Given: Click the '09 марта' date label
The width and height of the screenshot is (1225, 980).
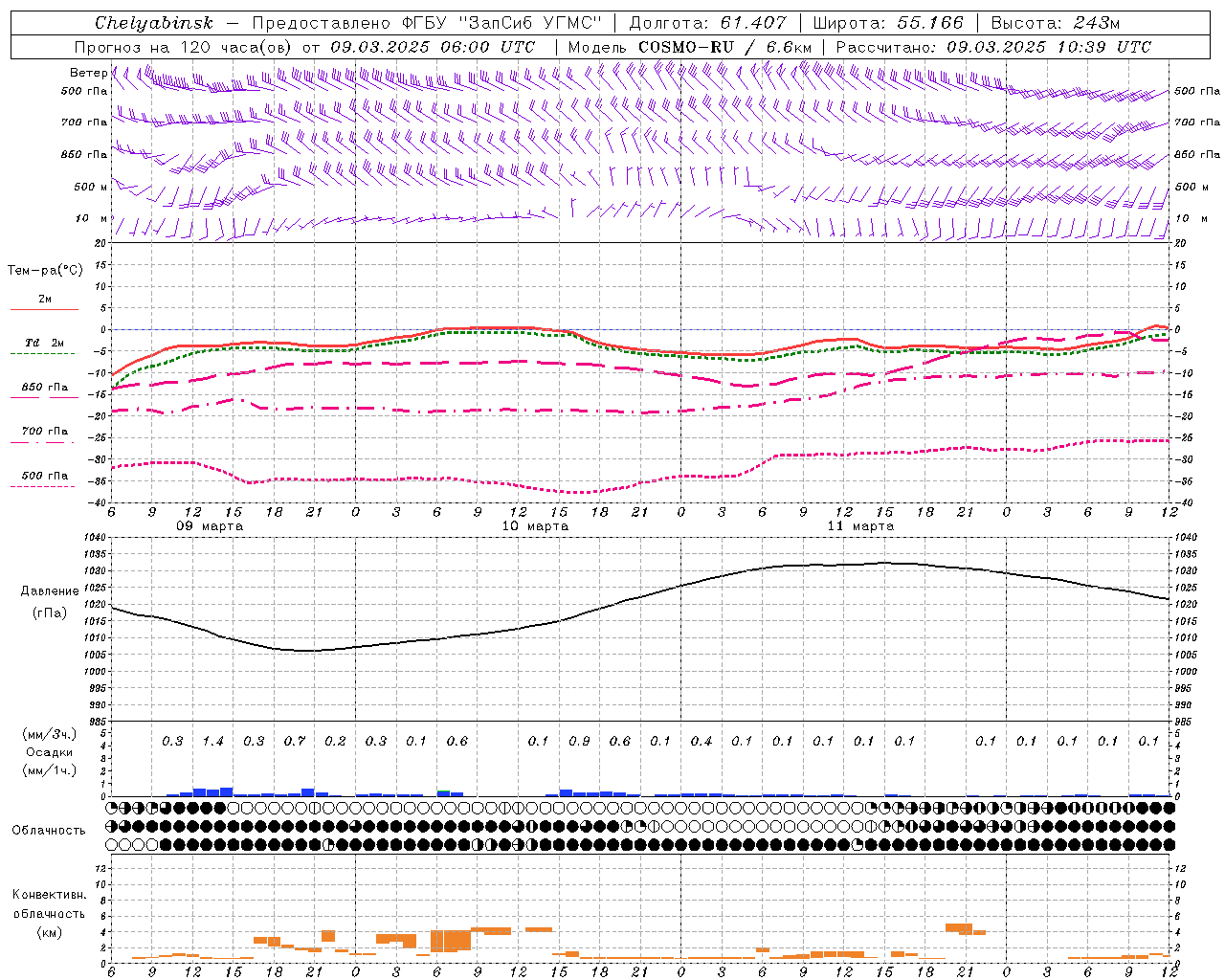Looking at the screenshot, I should (210, 526).
